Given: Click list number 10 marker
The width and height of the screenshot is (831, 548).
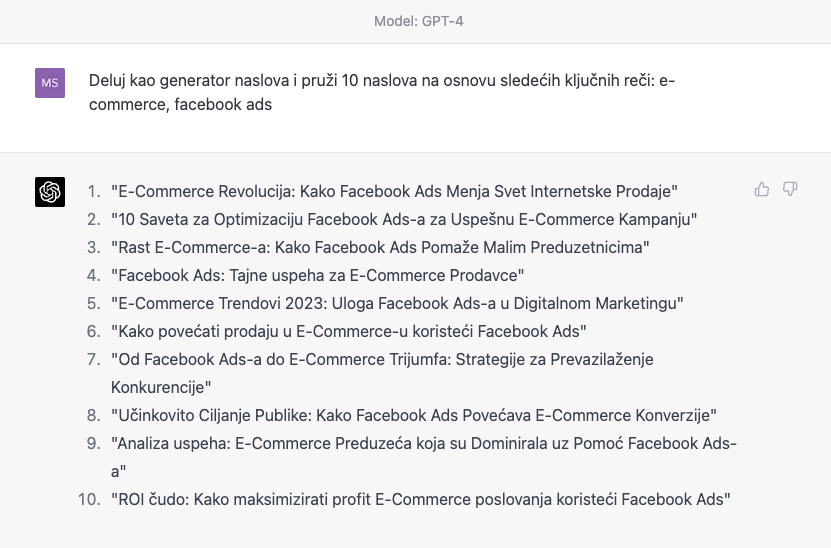Looking at the screenshot, I should pyautogui.click(x=89, y=500).
